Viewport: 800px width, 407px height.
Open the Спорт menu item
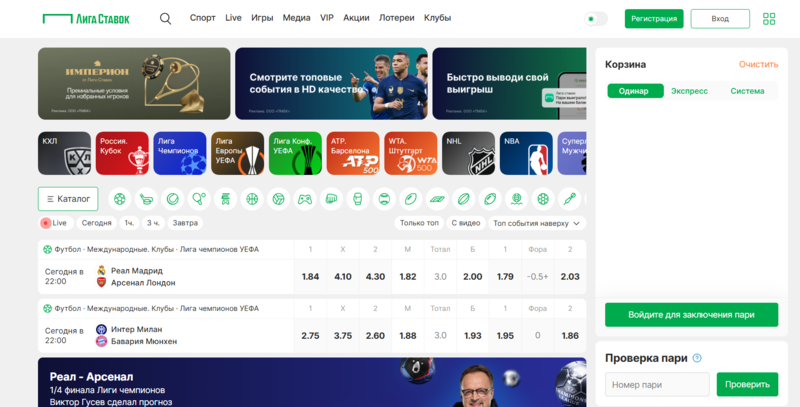tap(203, 18)
